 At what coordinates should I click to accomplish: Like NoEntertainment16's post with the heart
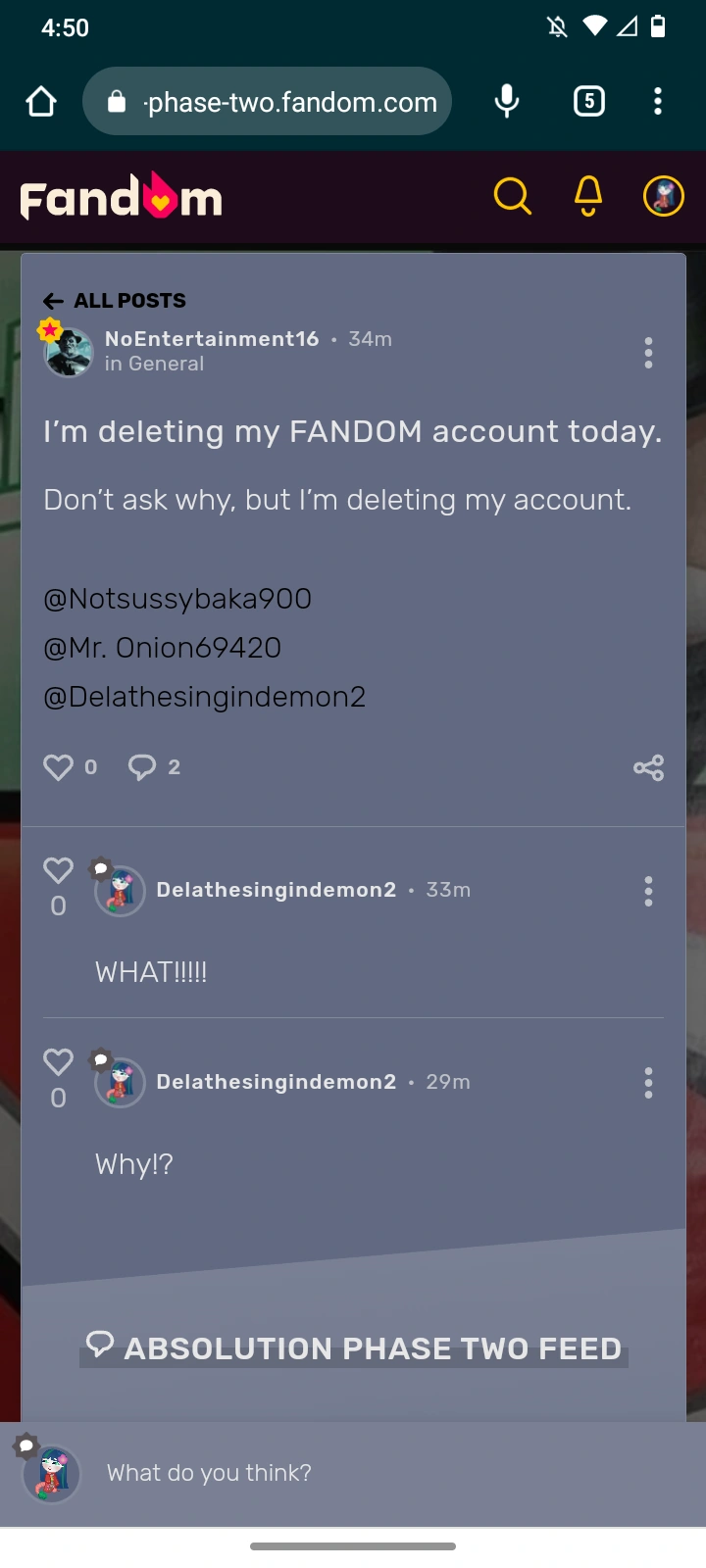(59, 766)
